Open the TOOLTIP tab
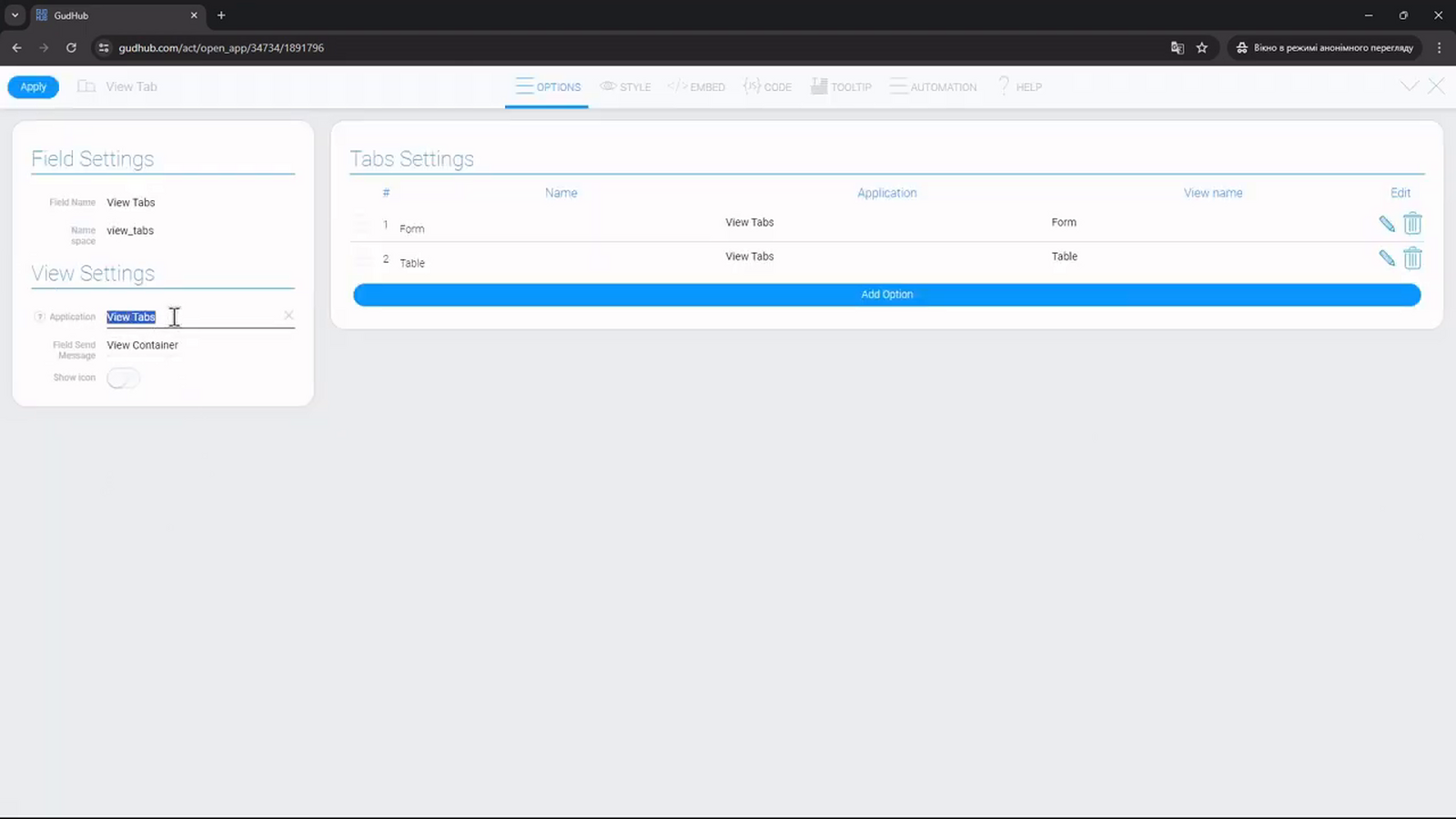This screenshot has height=819, width=1456. click(x=841, y=87)
